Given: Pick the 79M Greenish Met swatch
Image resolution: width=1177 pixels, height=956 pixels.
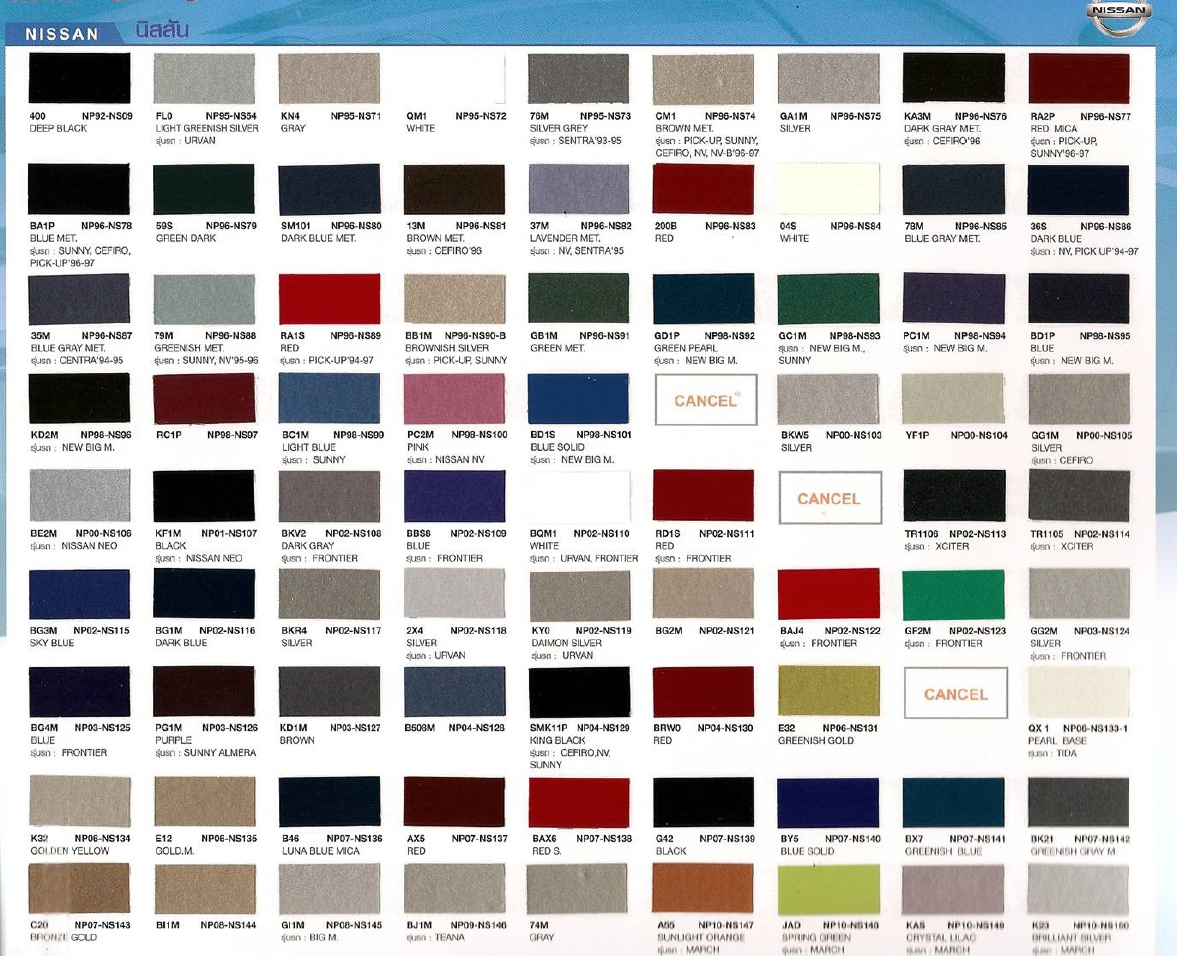Looking at the screenshot, I should 204,299.
